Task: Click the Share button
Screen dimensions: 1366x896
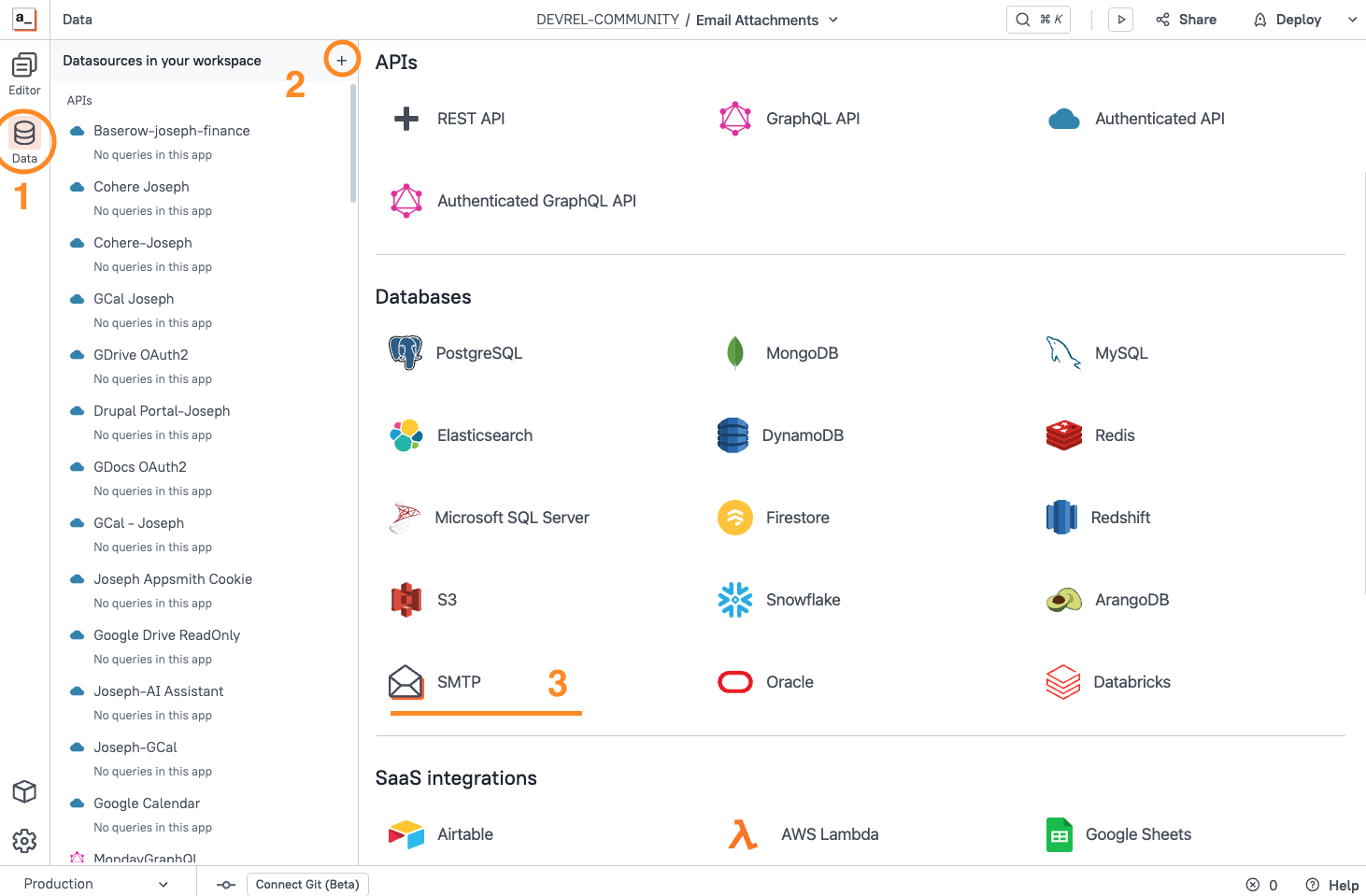Action: [x=1186, y=20]
